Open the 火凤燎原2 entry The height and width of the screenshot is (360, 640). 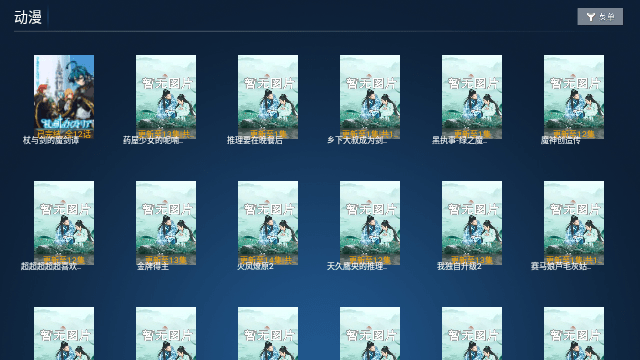[268, 223]
